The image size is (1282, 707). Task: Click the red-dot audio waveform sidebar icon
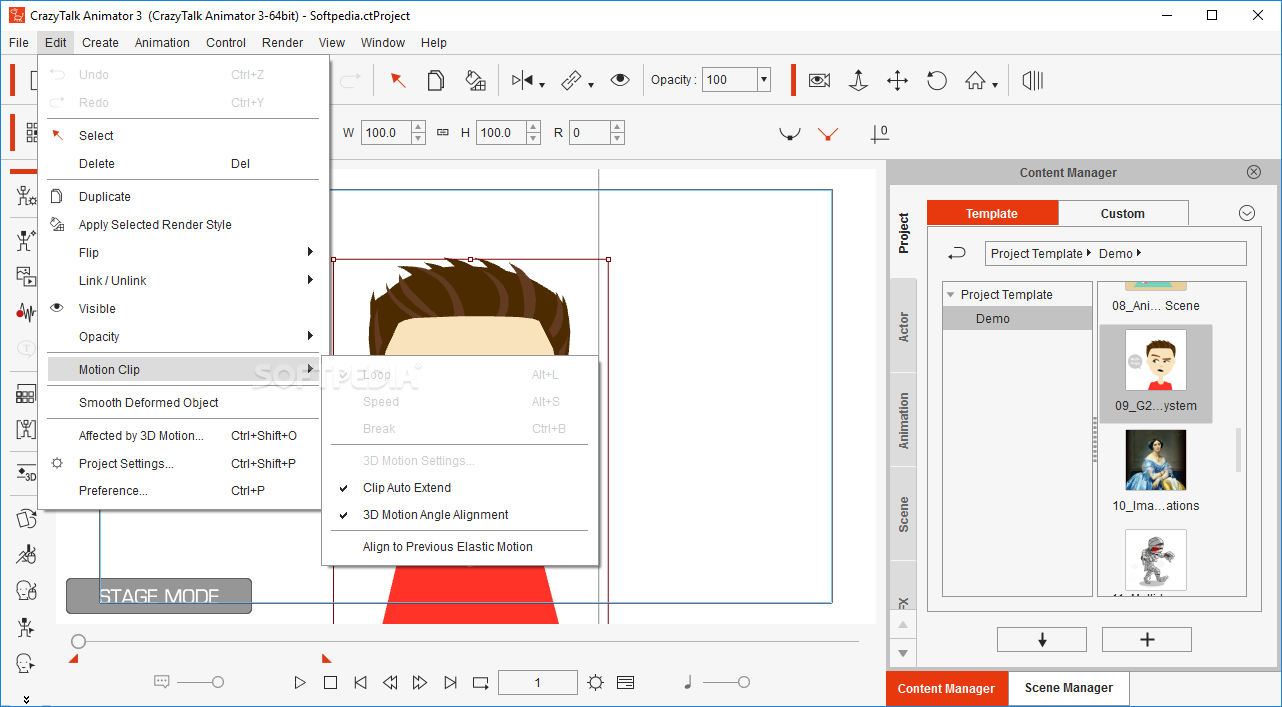click(x=25, y=312)
